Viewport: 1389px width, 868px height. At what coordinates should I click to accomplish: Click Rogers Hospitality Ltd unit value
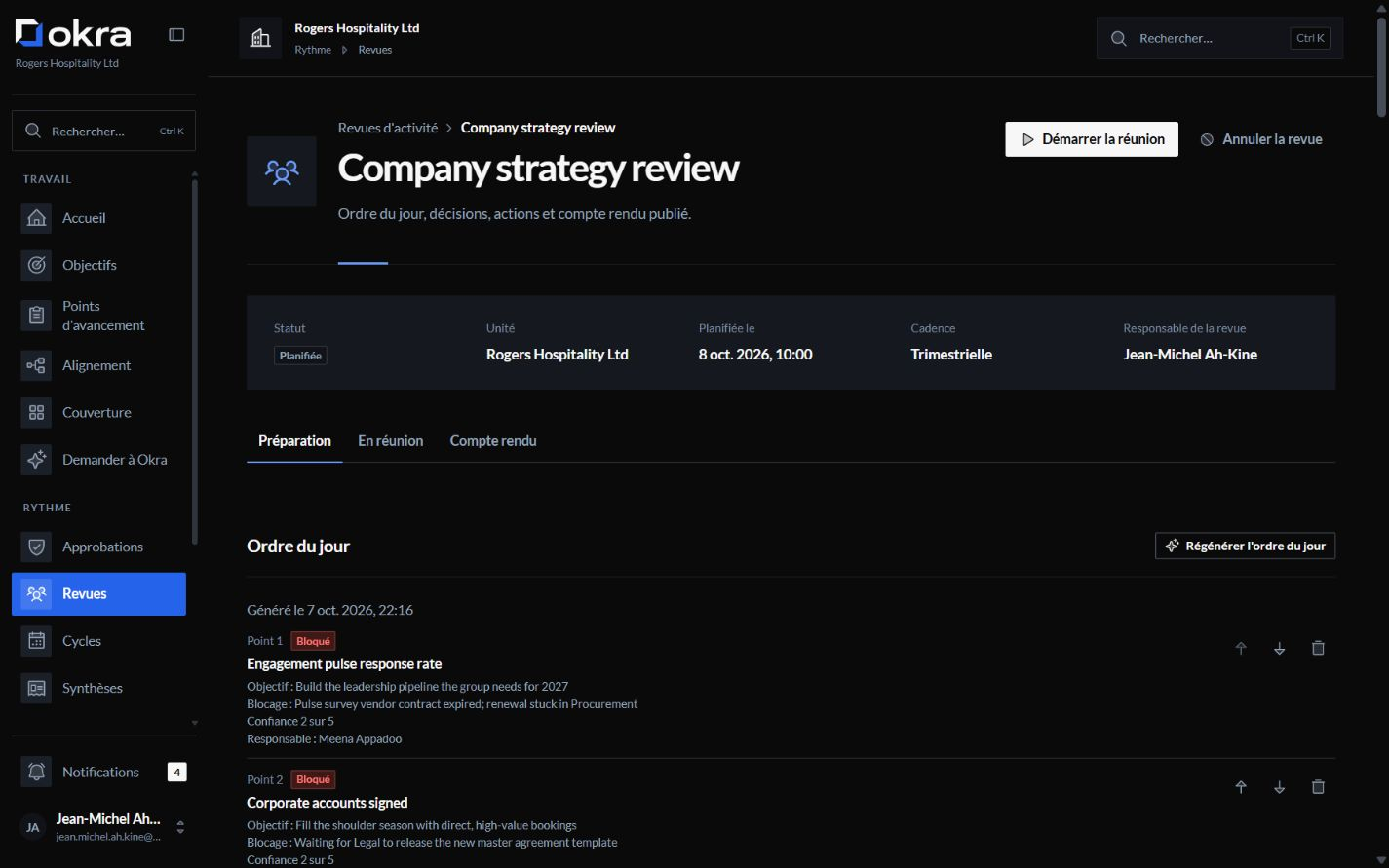click(x=558, y=355)
